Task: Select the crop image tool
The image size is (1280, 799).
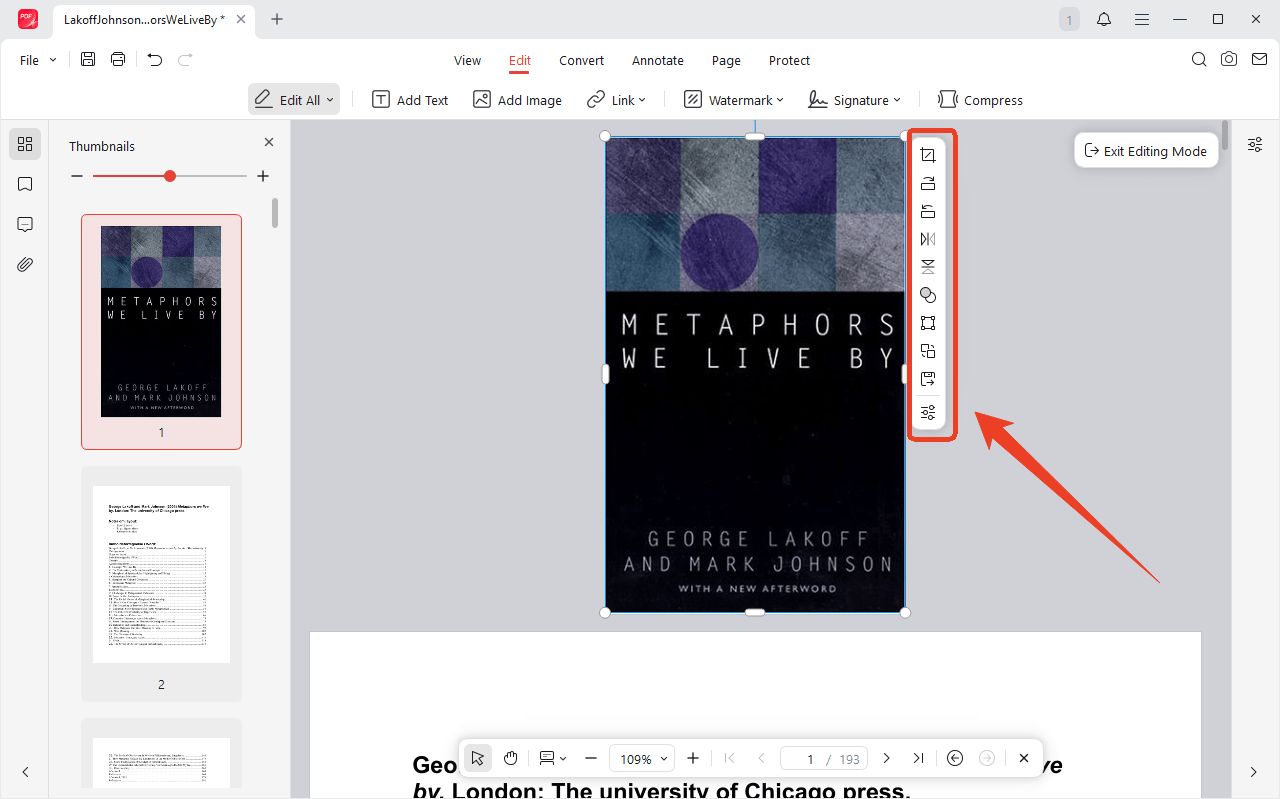Action: pyautogui.click(x=928, y=155)
